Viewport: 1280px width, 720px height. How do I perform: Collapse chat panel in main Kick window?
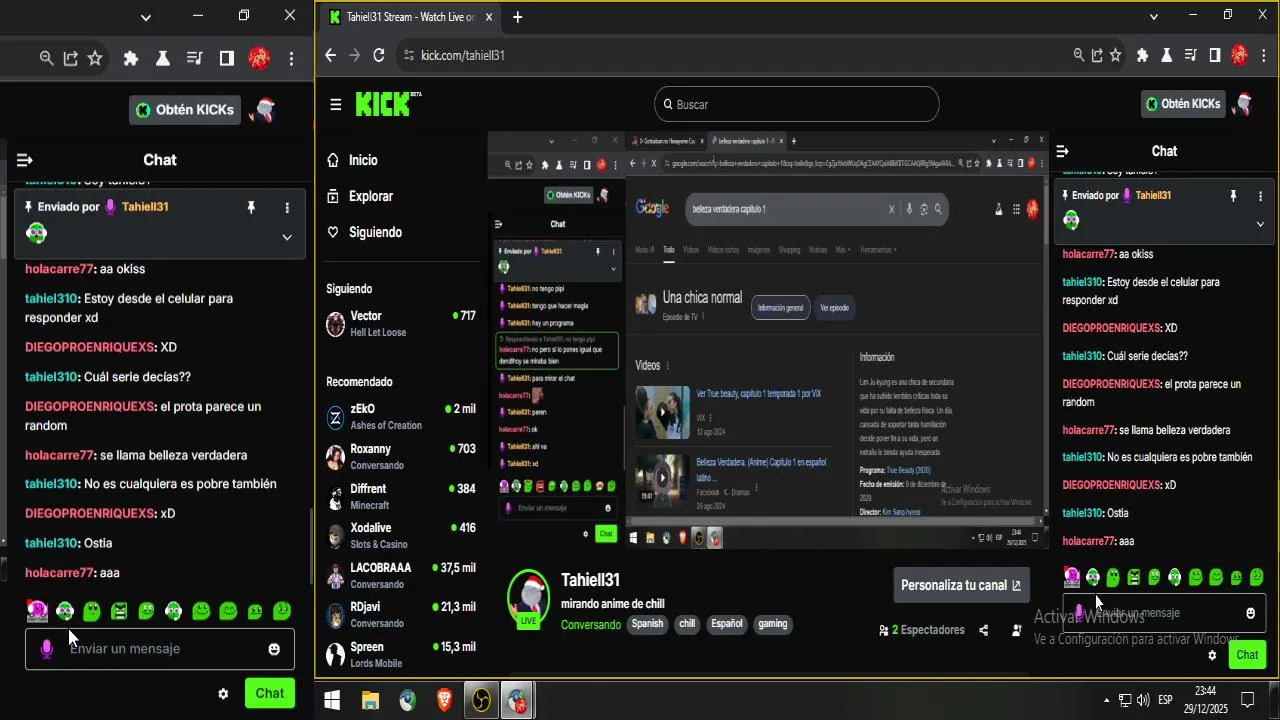tap(1062, 151)
